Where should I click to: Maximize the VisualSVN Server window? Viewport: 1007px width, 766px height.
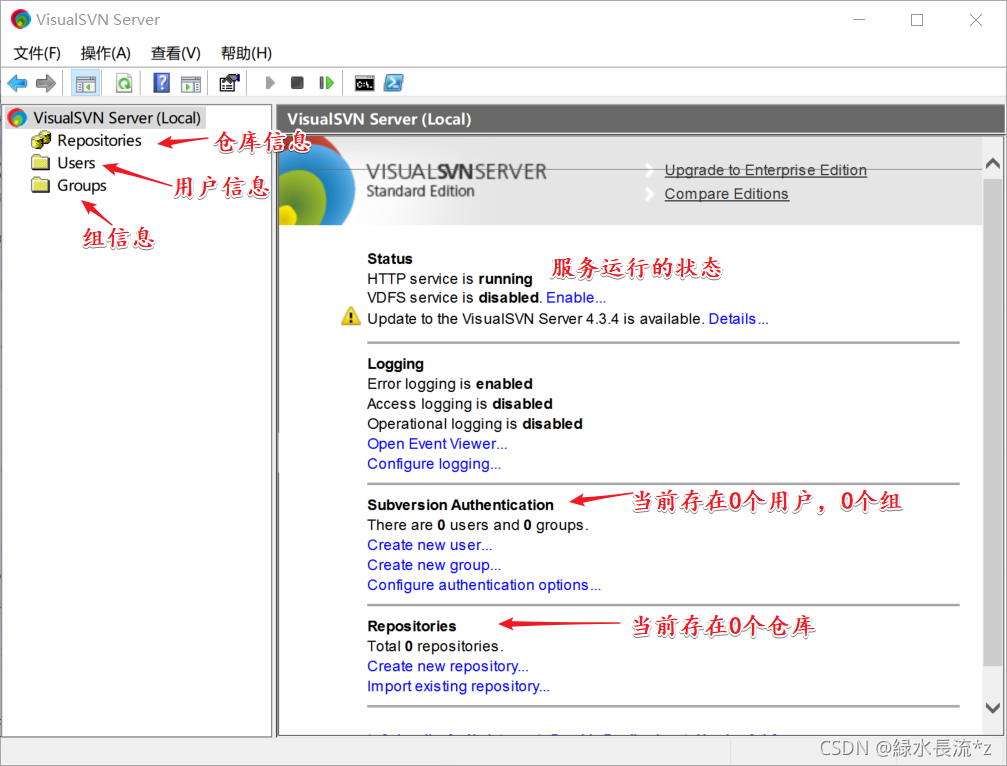click(917, 20)
